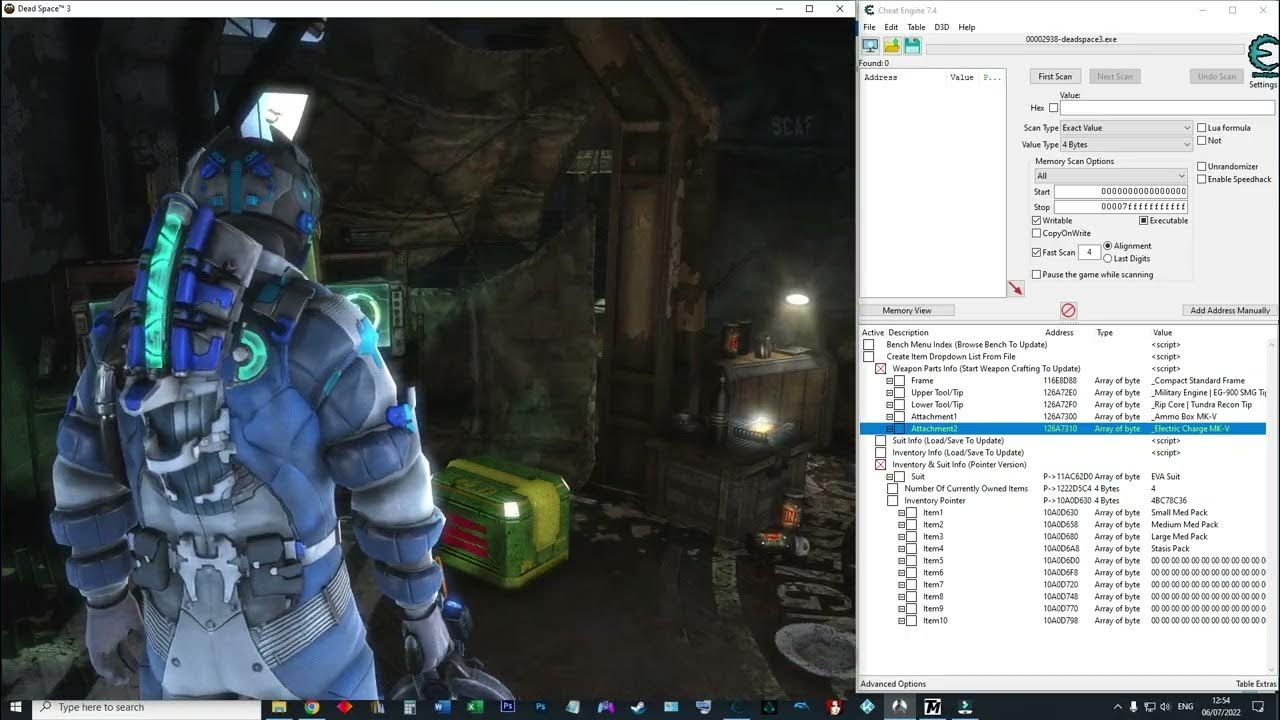
Task: Open Steam from the taskbar
Action: pyautogui.click(x=638, y=707)
